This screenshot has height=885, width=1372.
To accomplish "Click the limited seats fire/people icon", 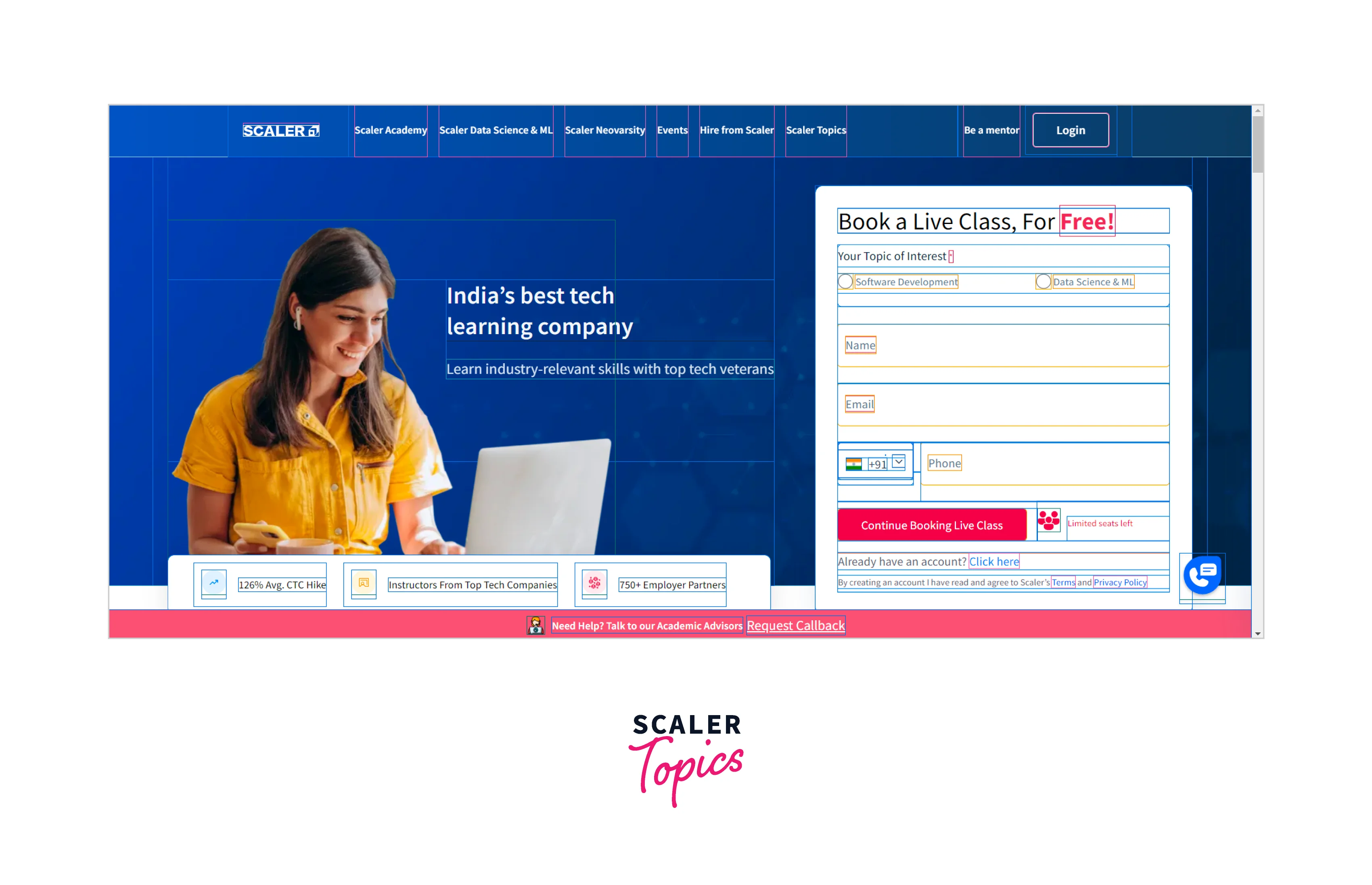I will click(x=1049, y=521).
